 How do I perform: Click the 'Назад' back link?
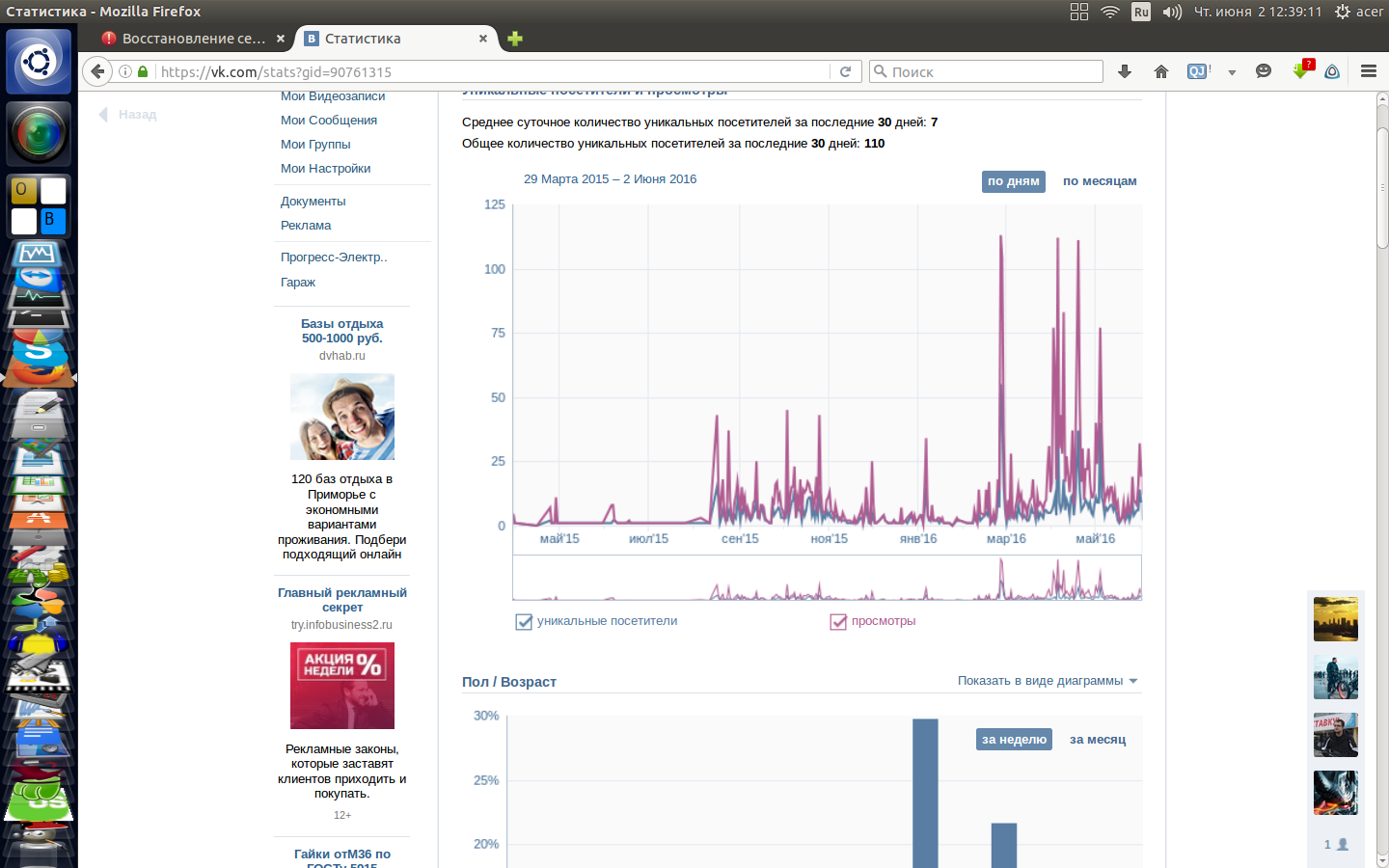[x=128, y=115]
